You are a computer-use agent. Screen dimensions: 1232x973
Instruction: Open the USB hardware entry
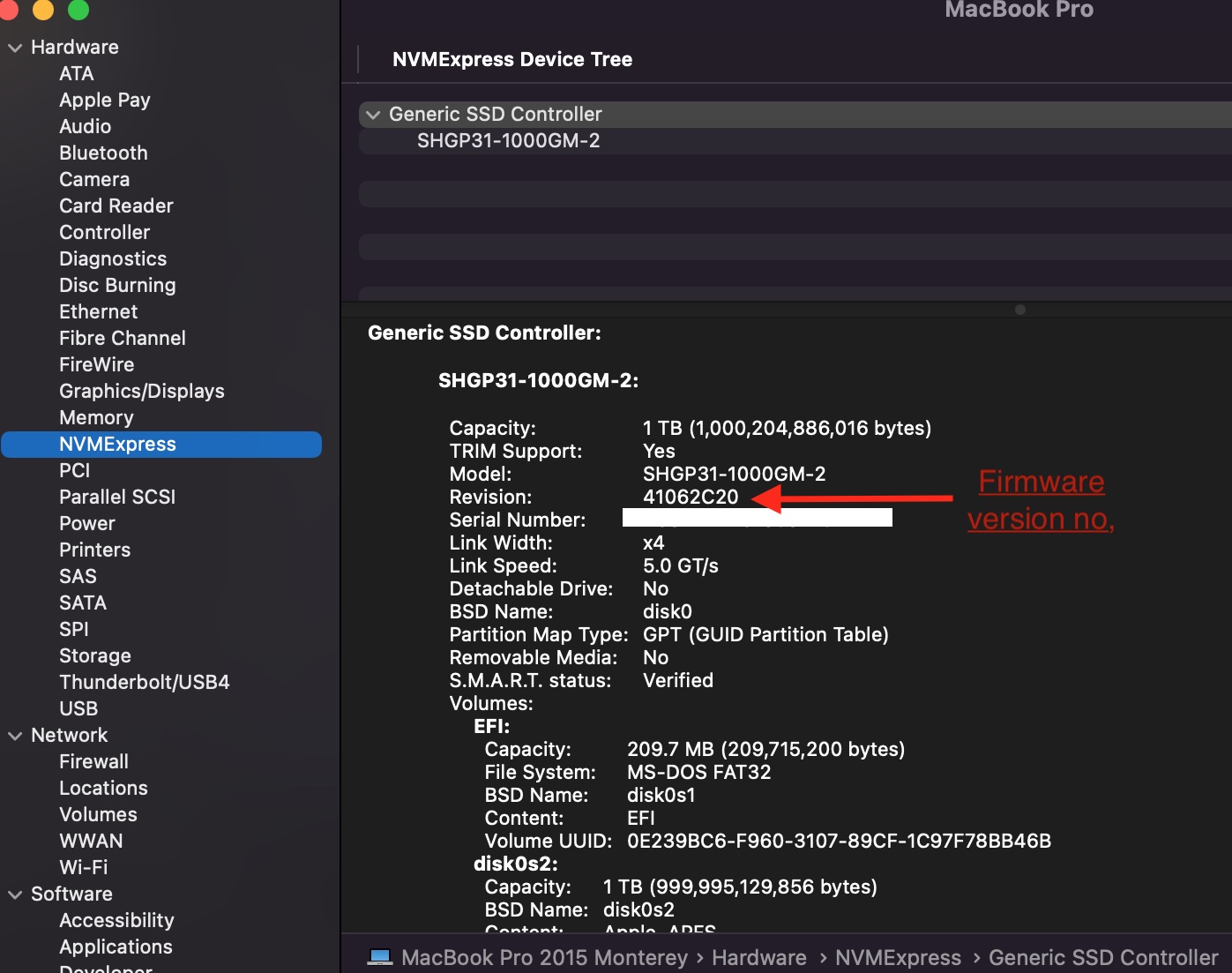[x=78, y=709]
